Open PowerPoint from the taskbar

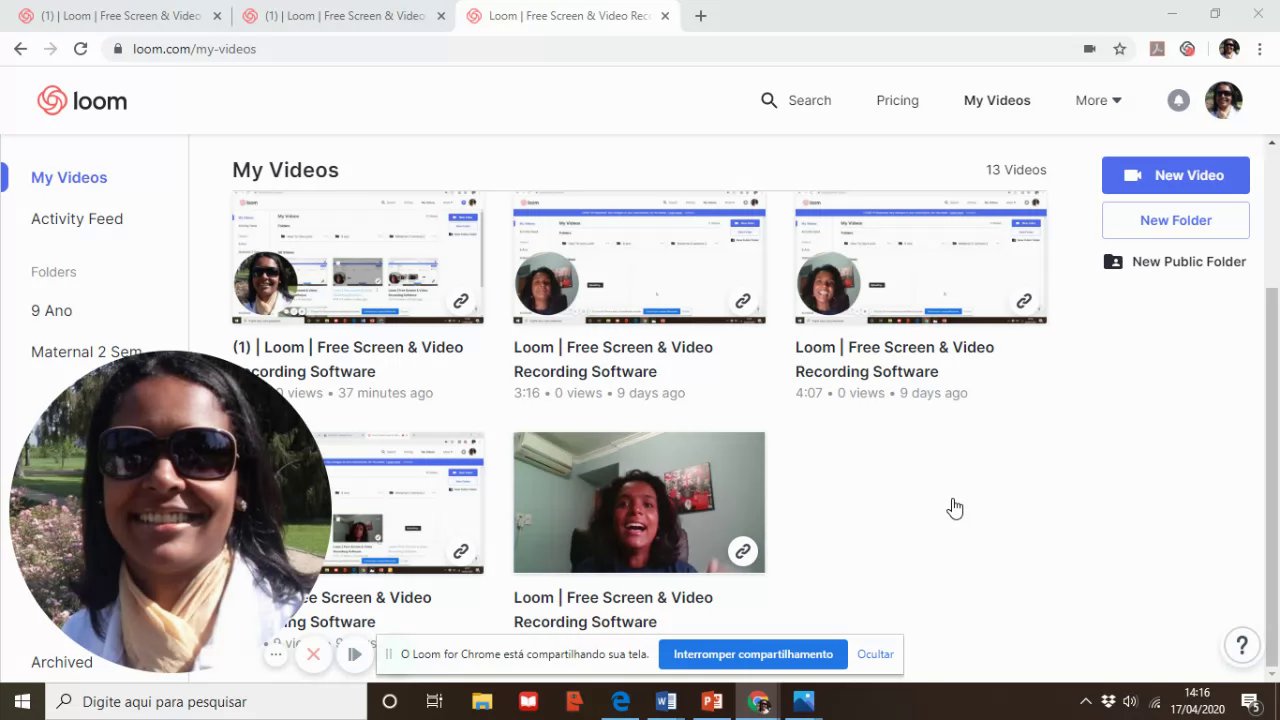coord(712,701)
